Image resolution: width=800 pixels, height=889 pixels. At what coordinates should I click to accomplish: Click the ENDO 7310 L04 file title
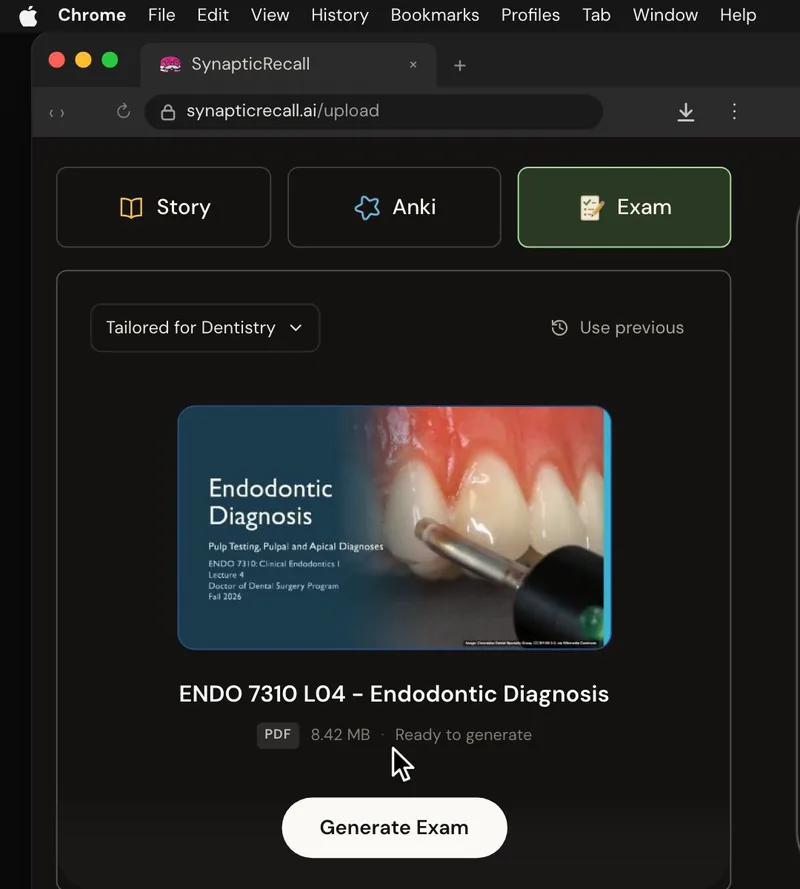click(394, 694)
